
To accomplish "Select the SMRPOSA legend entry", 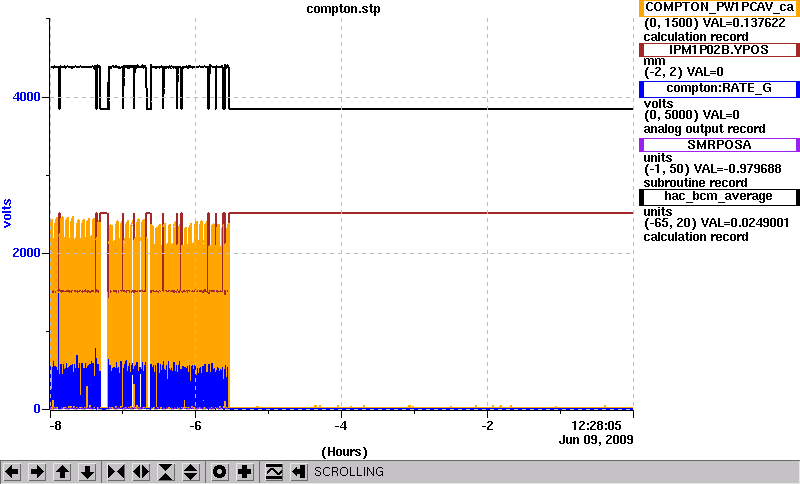I will pos(719,145).
